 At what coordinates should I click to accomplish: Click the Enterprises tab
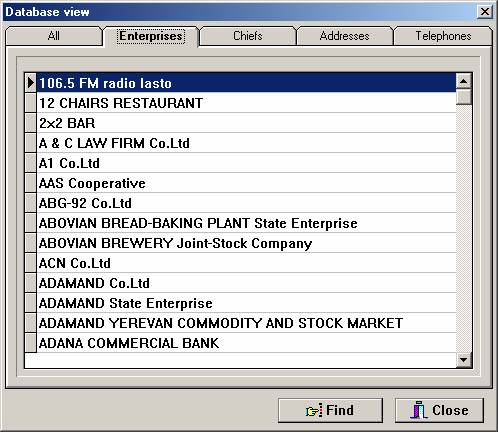(151, 36)
